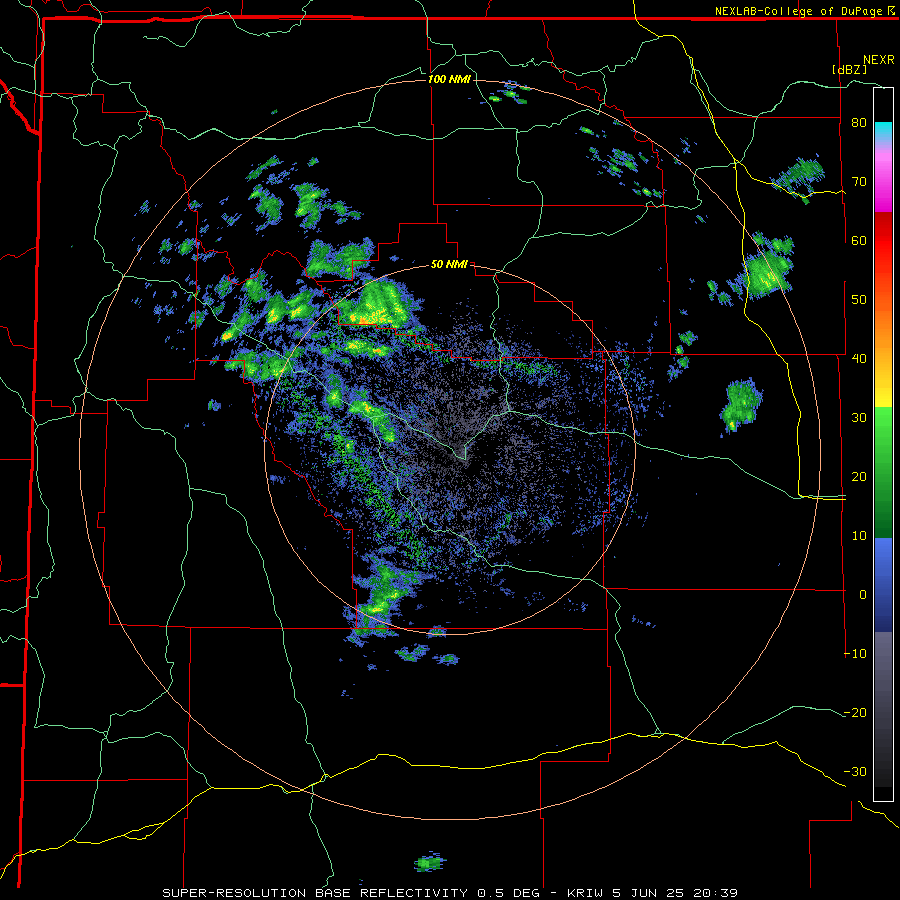Click the 10 dBZ scale value
Viewport: 900px width, 900px height.
(x=859, y=536)
